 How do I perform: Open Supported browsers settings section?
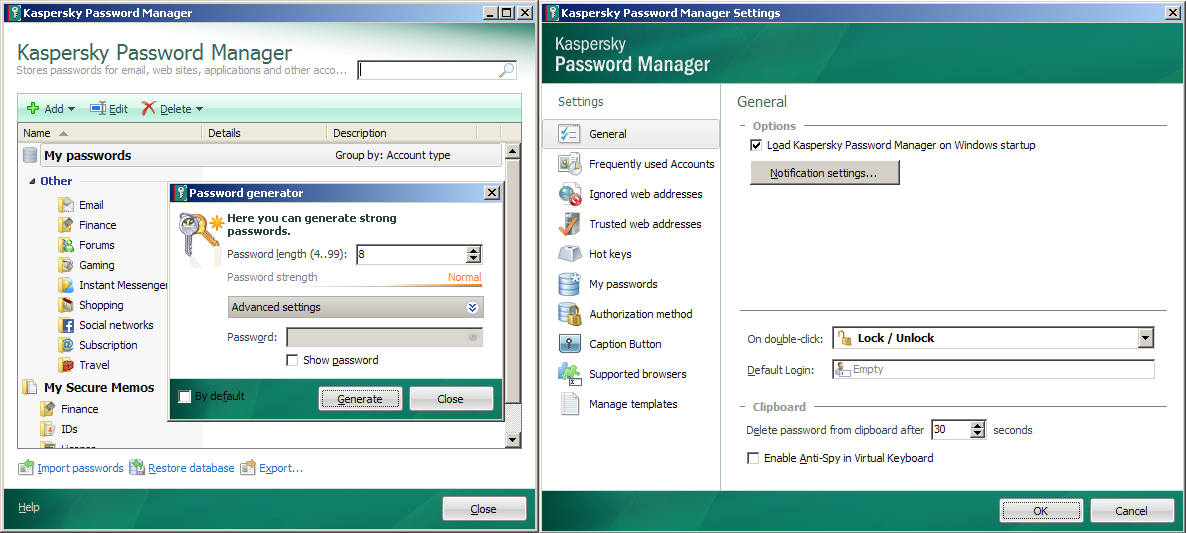tap(638, 374)
